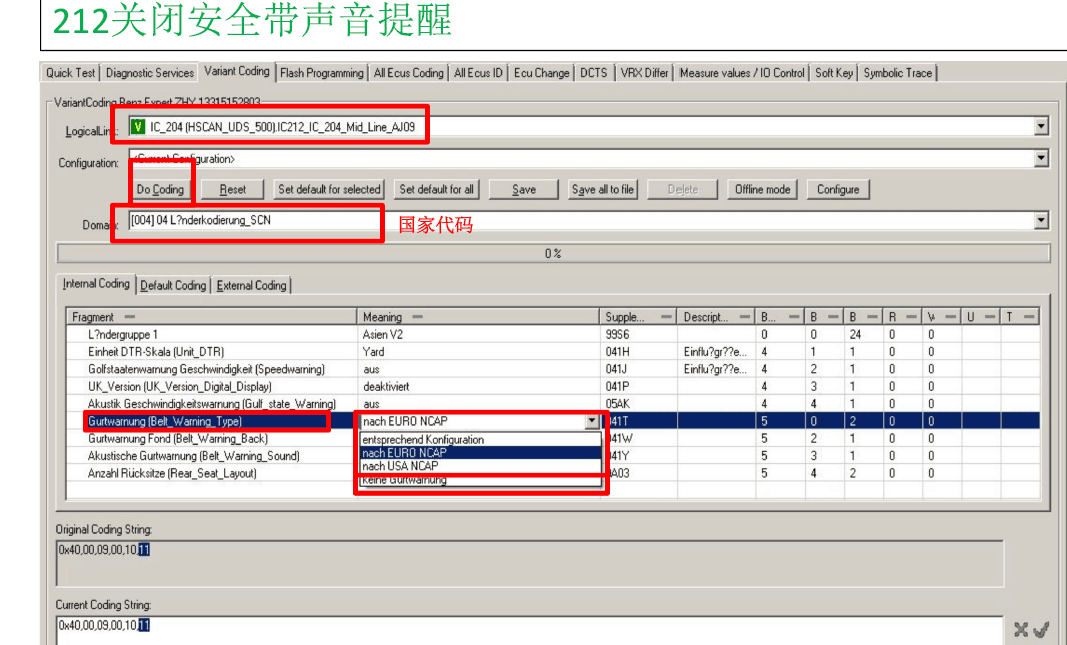Expand the Domain dropdown arrow
Image resolution: width=1067 pixels, height=645 pixels.
click(x=1041, y=221)
